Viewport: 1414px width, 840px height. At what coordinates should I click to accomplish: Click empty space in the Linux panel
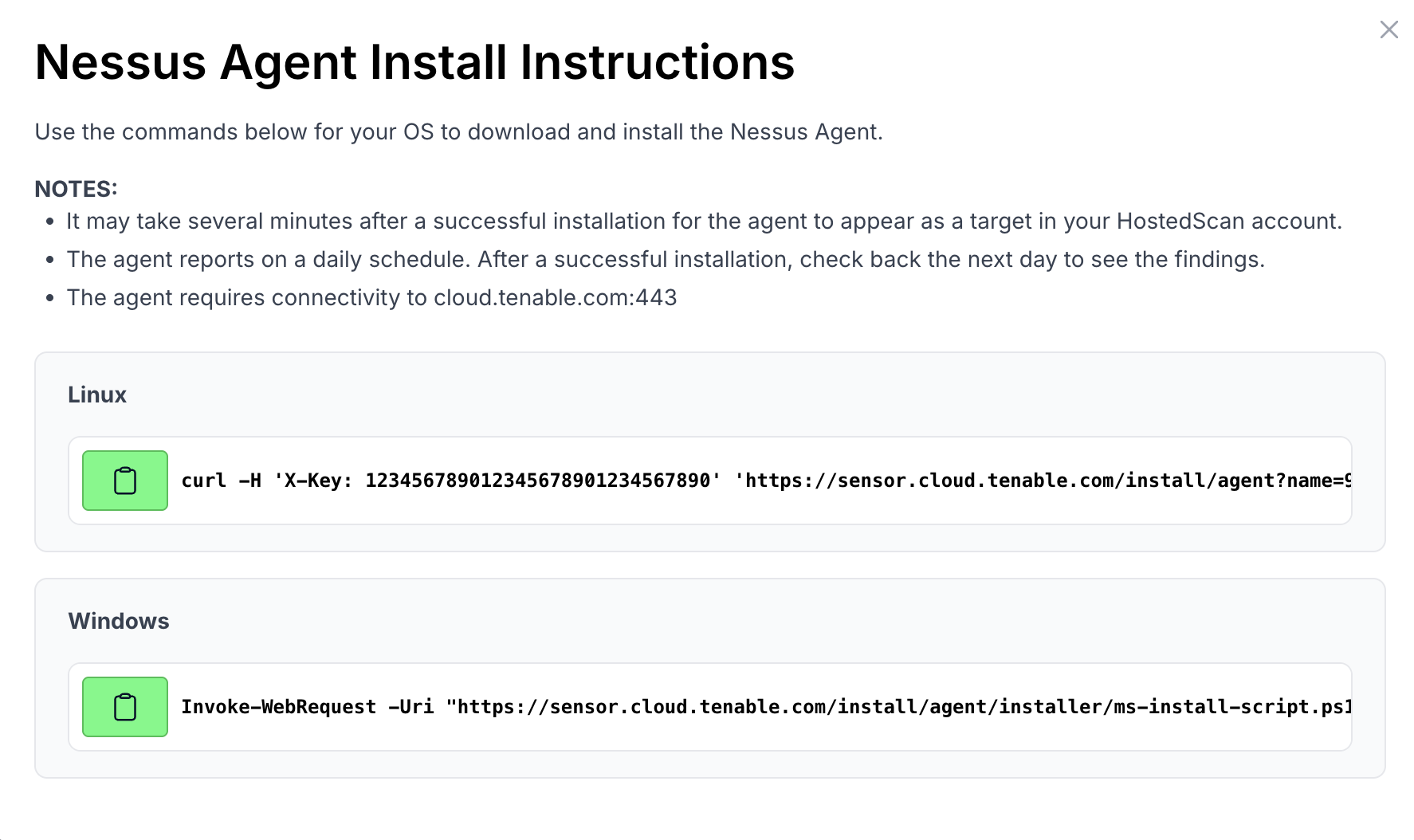(x=717, y=394)
